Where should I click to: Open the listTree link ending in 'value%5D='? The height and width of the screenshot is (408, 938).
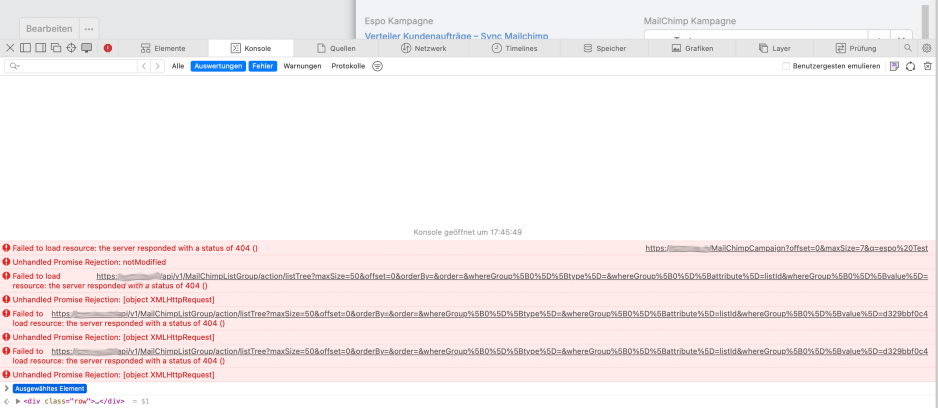pyautogui.click(x=512, y=276)
